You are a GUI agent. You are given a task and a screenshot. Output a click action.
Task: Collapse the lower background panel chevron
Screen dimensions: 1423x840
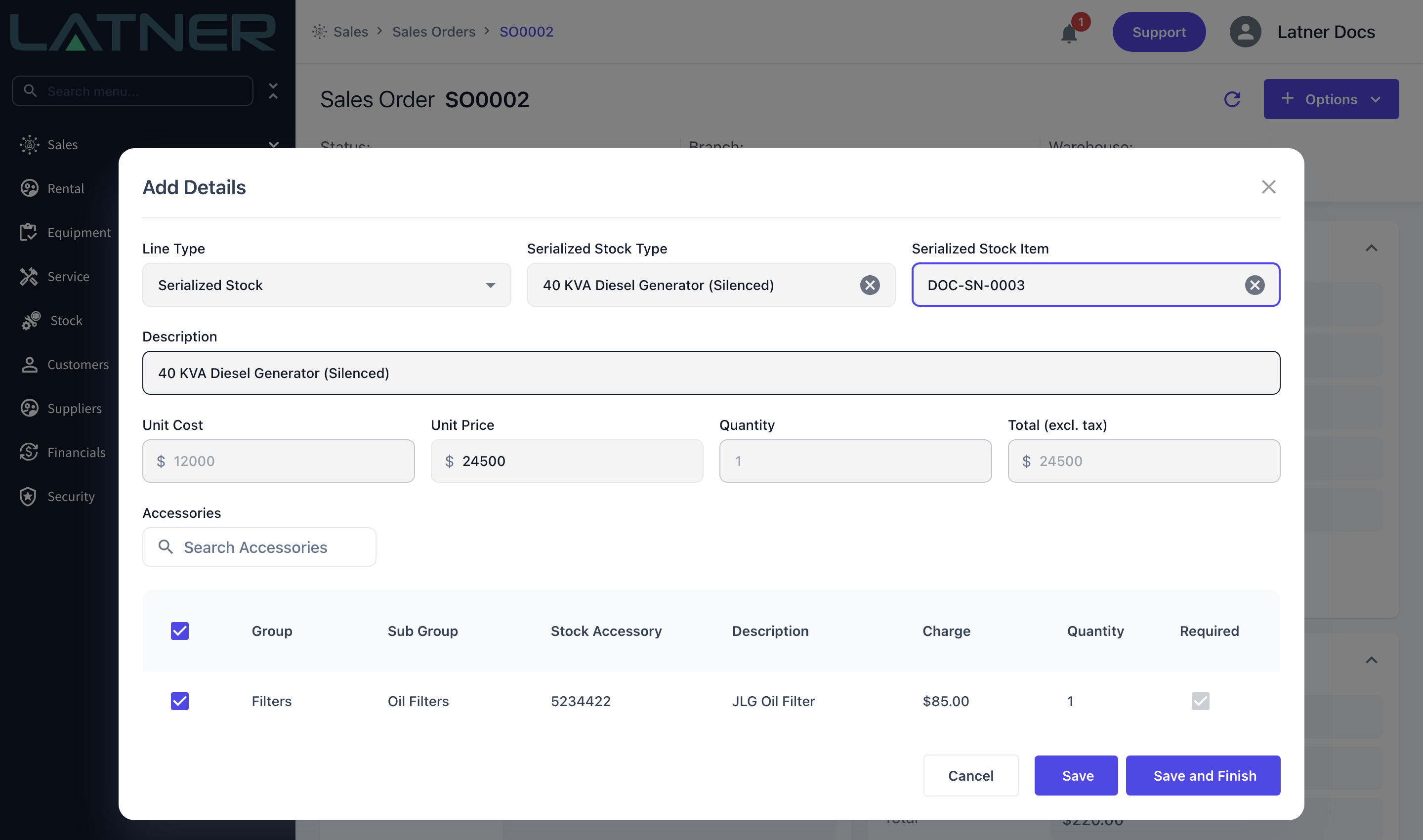pos(1371,660)
